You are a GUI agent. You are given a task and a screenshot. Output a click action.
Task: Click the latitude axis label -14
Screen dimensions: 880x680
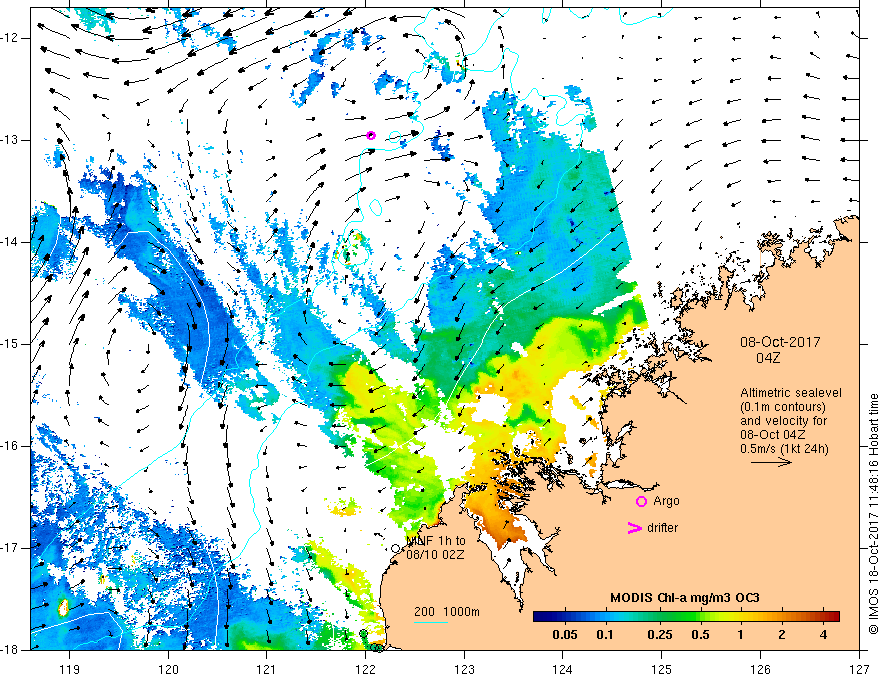tap(10, 242)
